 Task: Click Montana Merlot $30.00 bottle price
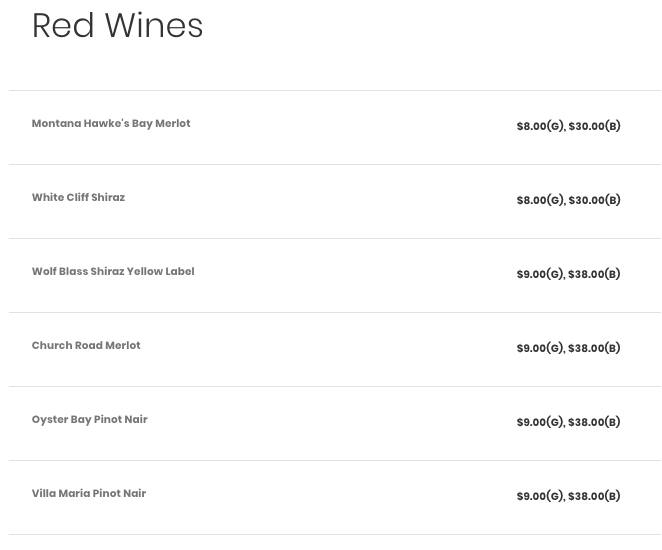[594, 127]
